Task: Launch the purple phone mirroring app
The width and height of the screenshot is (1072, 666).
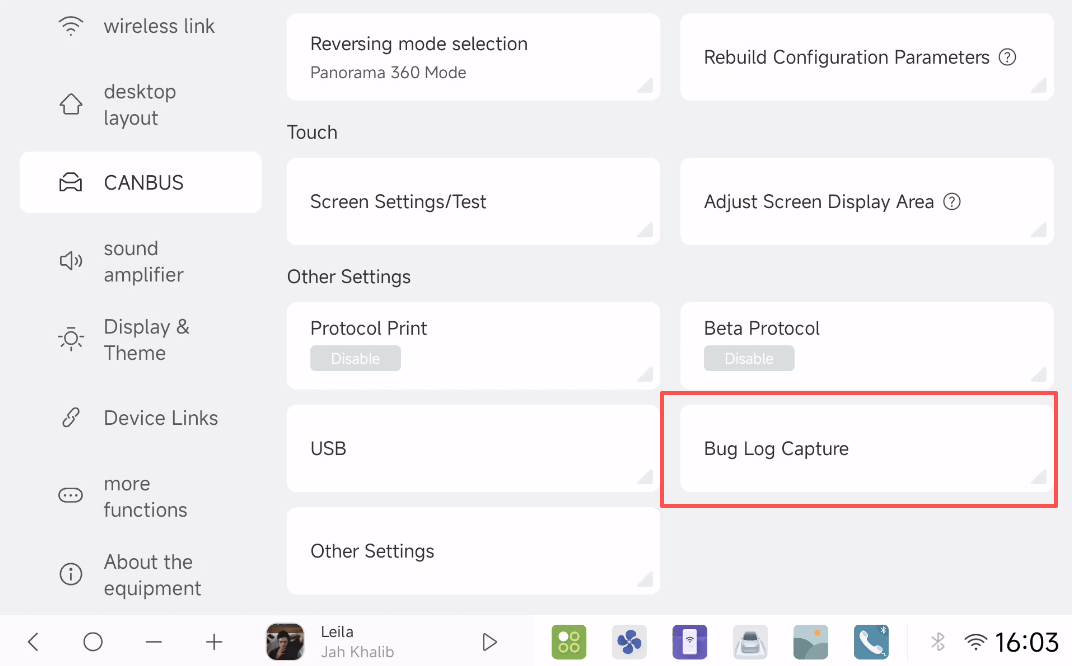Action: [690, 642]
